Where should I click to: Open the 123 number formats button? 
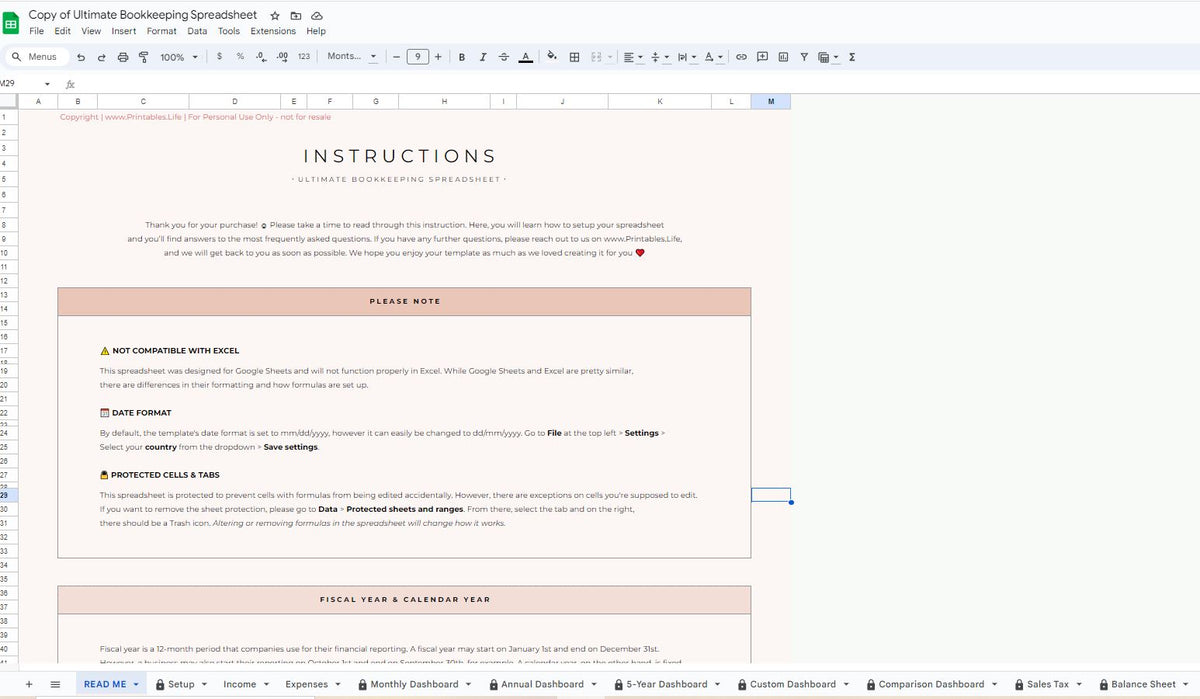tap(304, 56)
